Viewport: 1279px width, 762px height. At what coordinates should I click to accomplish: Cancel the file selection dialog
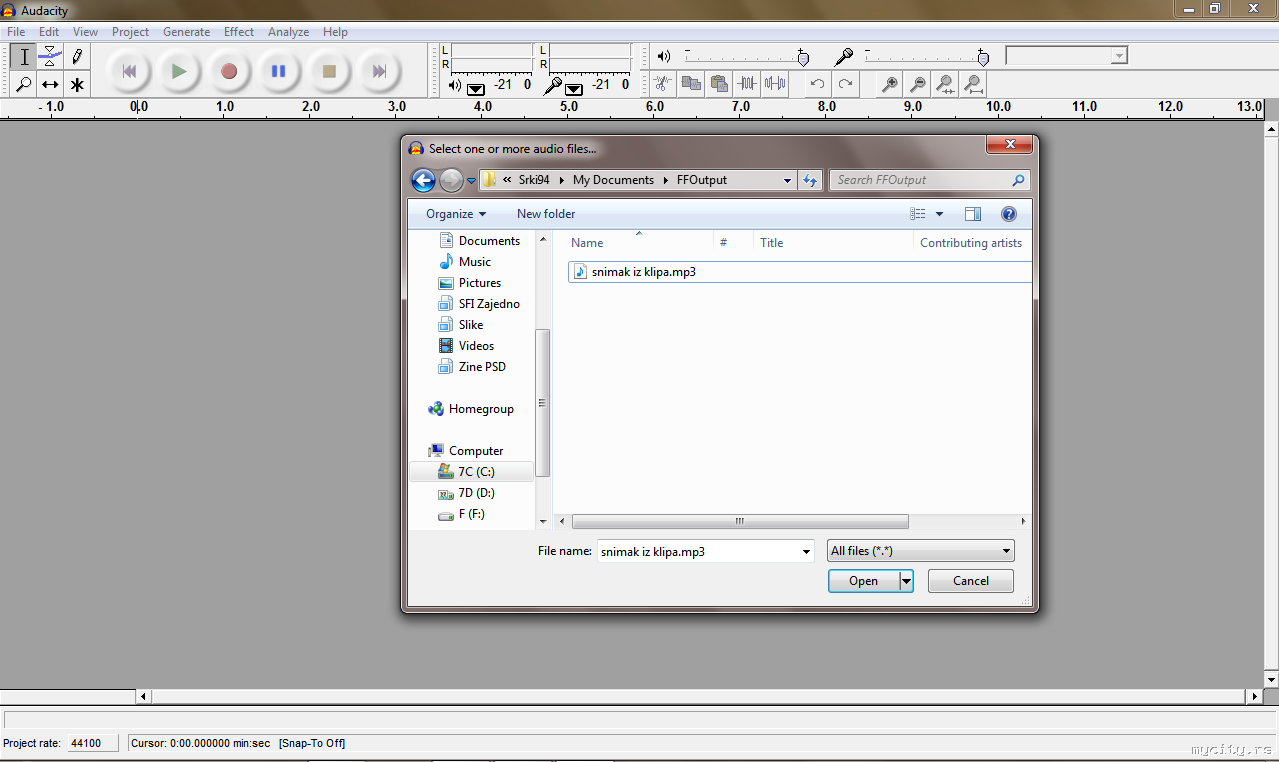click(x=970, y=581)
